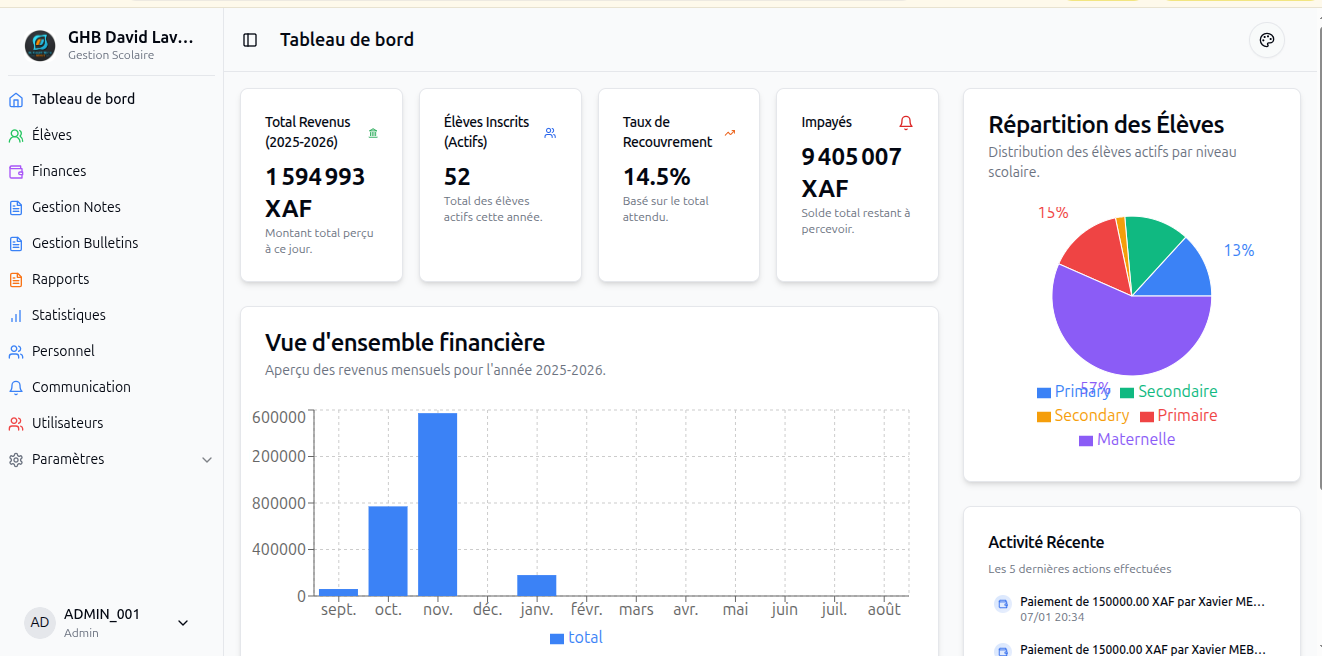The image size is (1322, 656).
Task: Toggle the blue Primary legend swatch
Action: point(1044,393)
